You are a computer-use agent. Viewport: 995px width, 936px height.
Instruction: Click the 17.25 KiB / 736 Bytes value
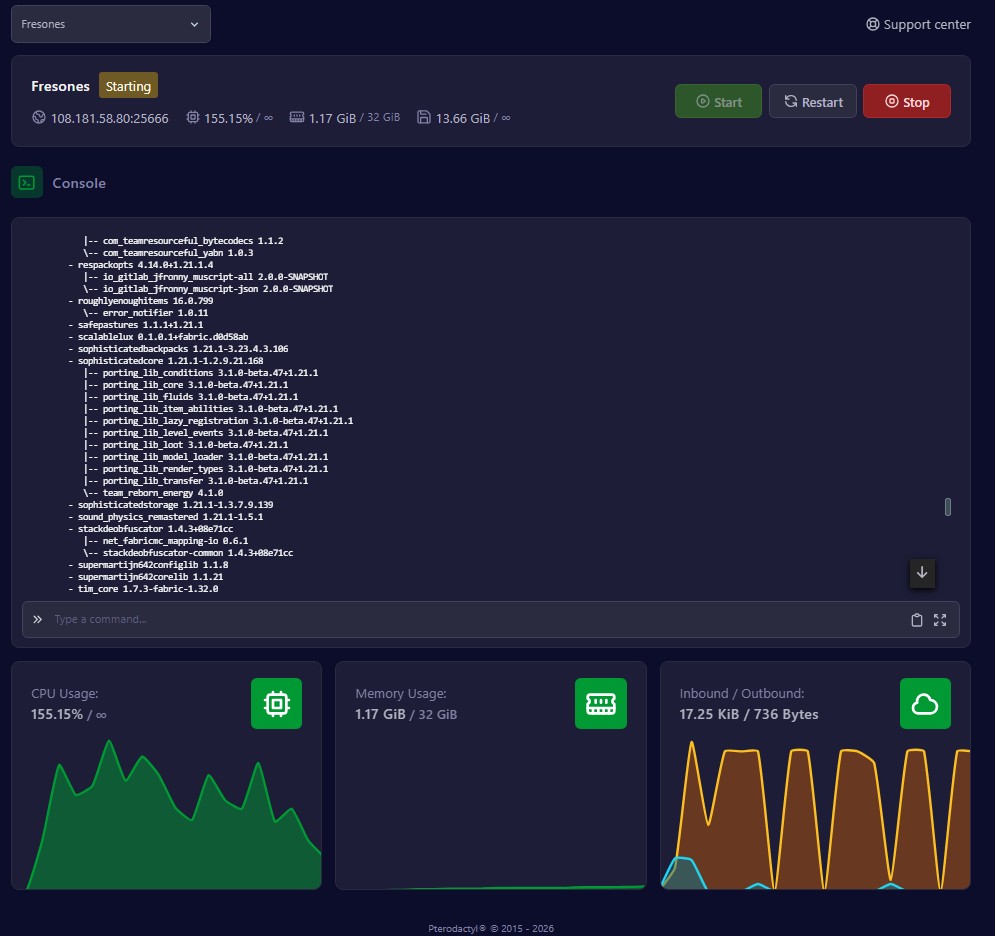point(749,715)
